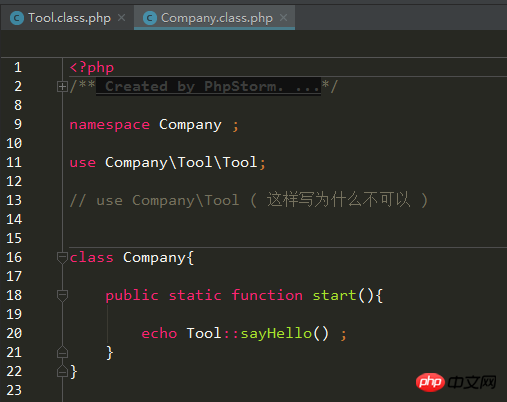Click line number 20 in the gutter
507x402 pixels.
coord(14,333)
